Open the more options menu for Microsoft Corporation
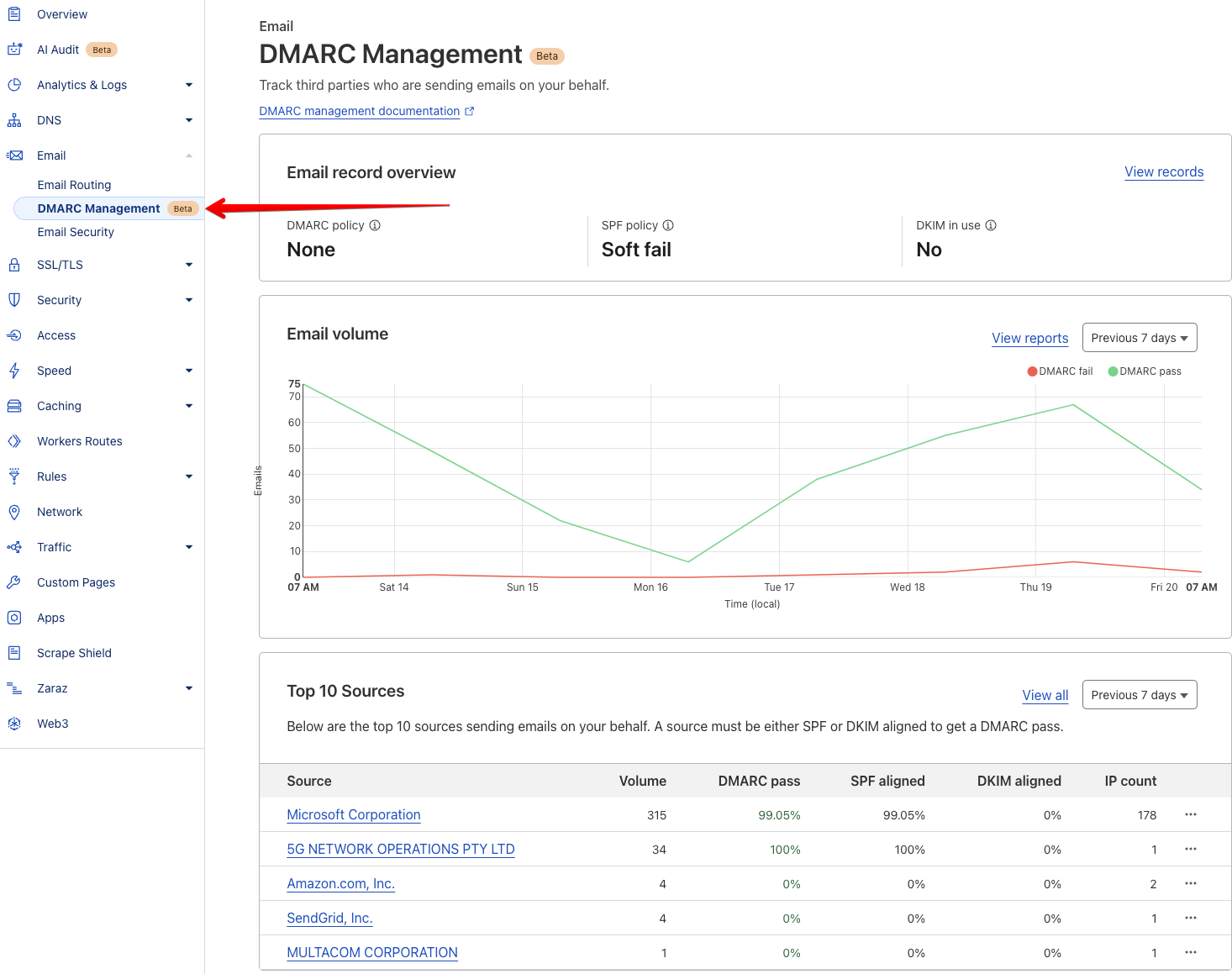Viewport: 1232px width, 974px height. (x=1191, y=814)
